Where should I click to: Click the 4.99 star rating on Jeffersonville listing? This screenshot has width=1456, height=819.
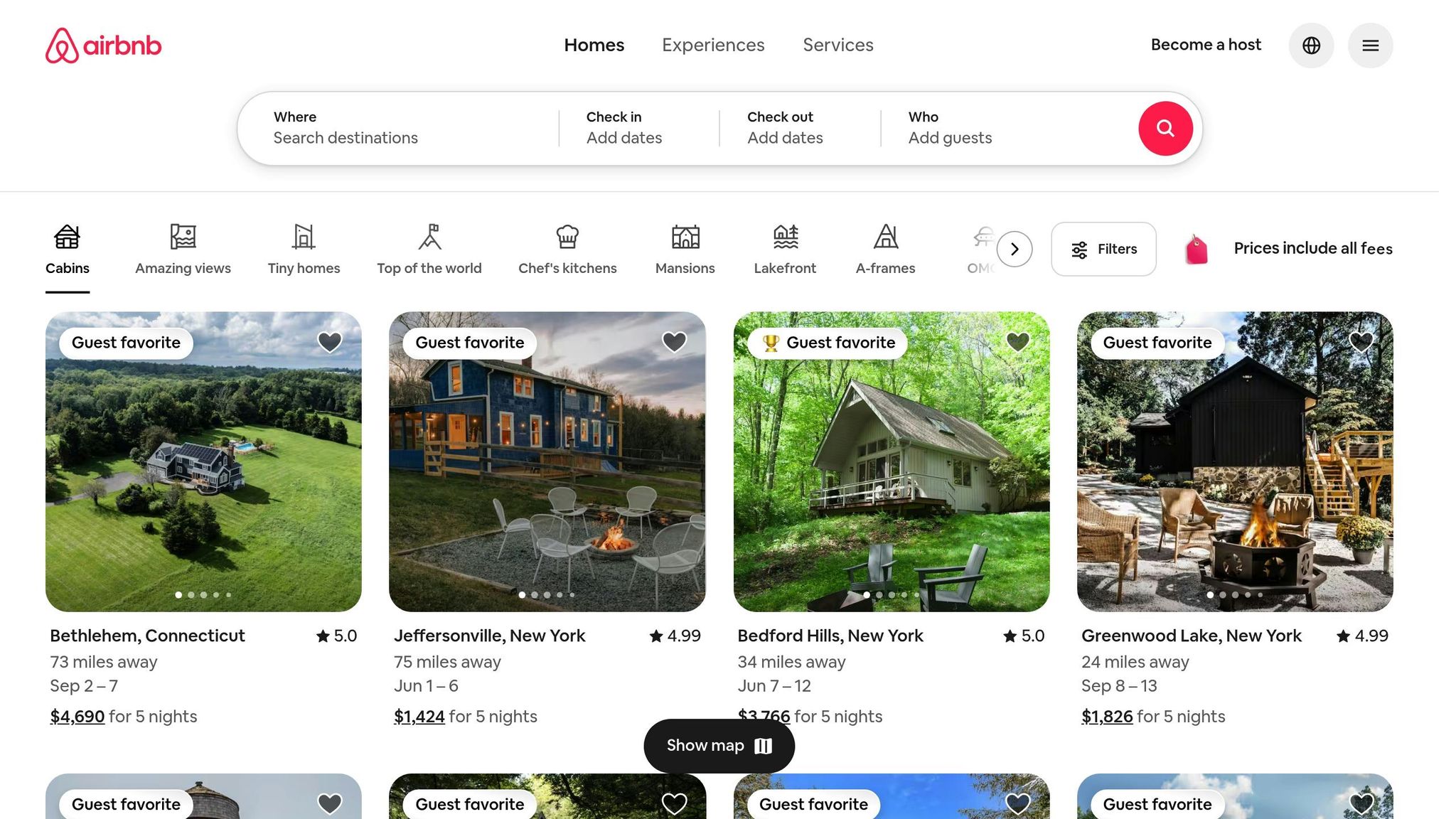click(x=675, y=636)
